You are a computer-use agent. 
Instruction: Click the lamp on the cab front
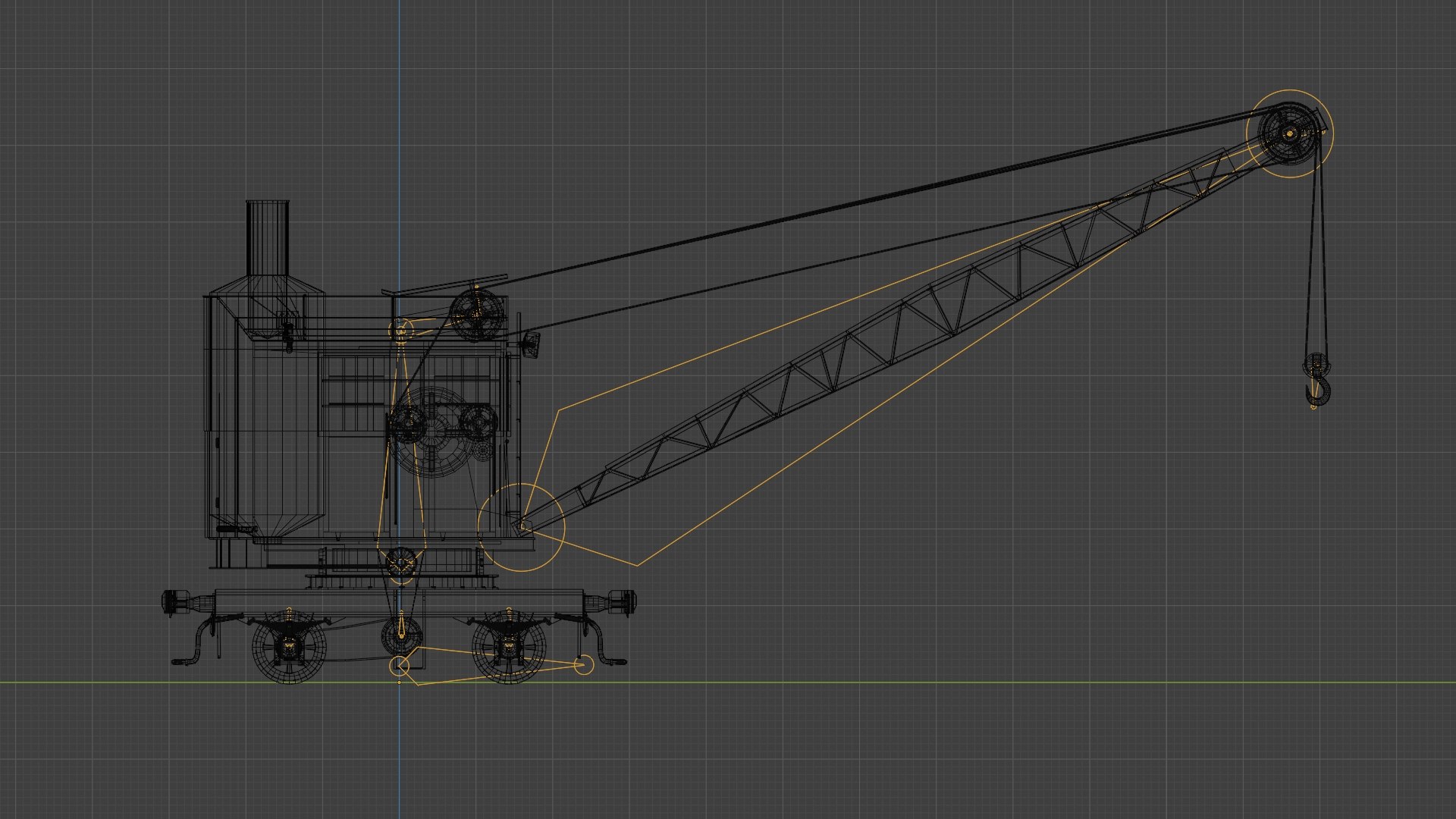(x=530, y=343)
